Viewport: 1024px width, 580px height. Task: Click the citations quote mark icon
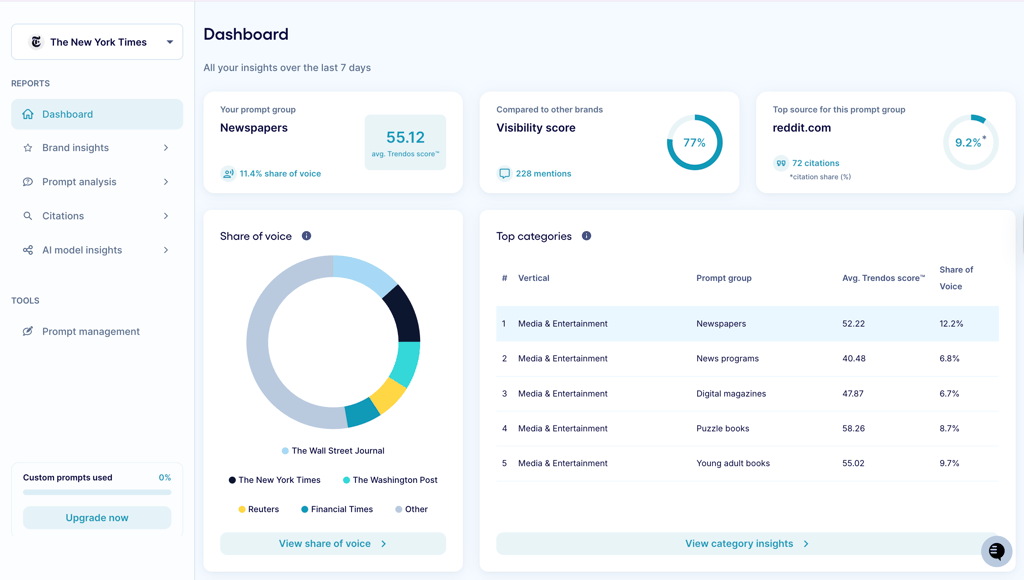click(x=780, y=163)
